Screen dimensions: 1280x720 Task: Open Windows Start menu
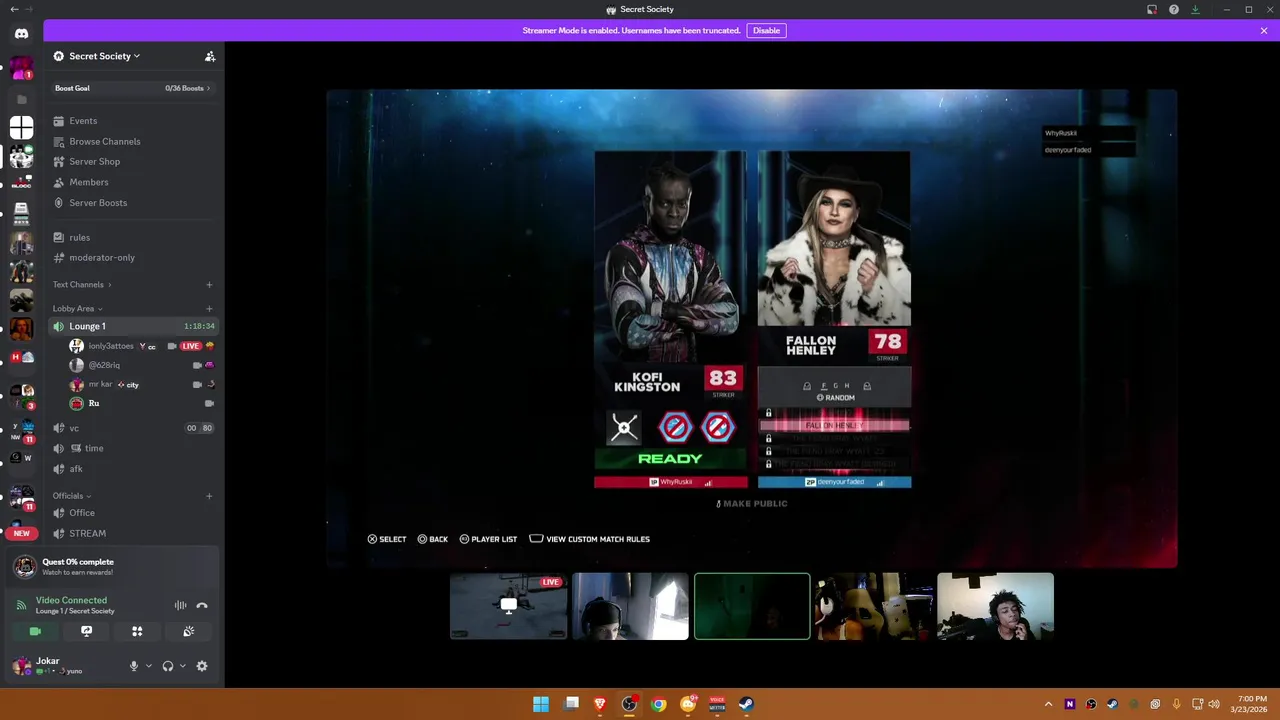point(541,704)
